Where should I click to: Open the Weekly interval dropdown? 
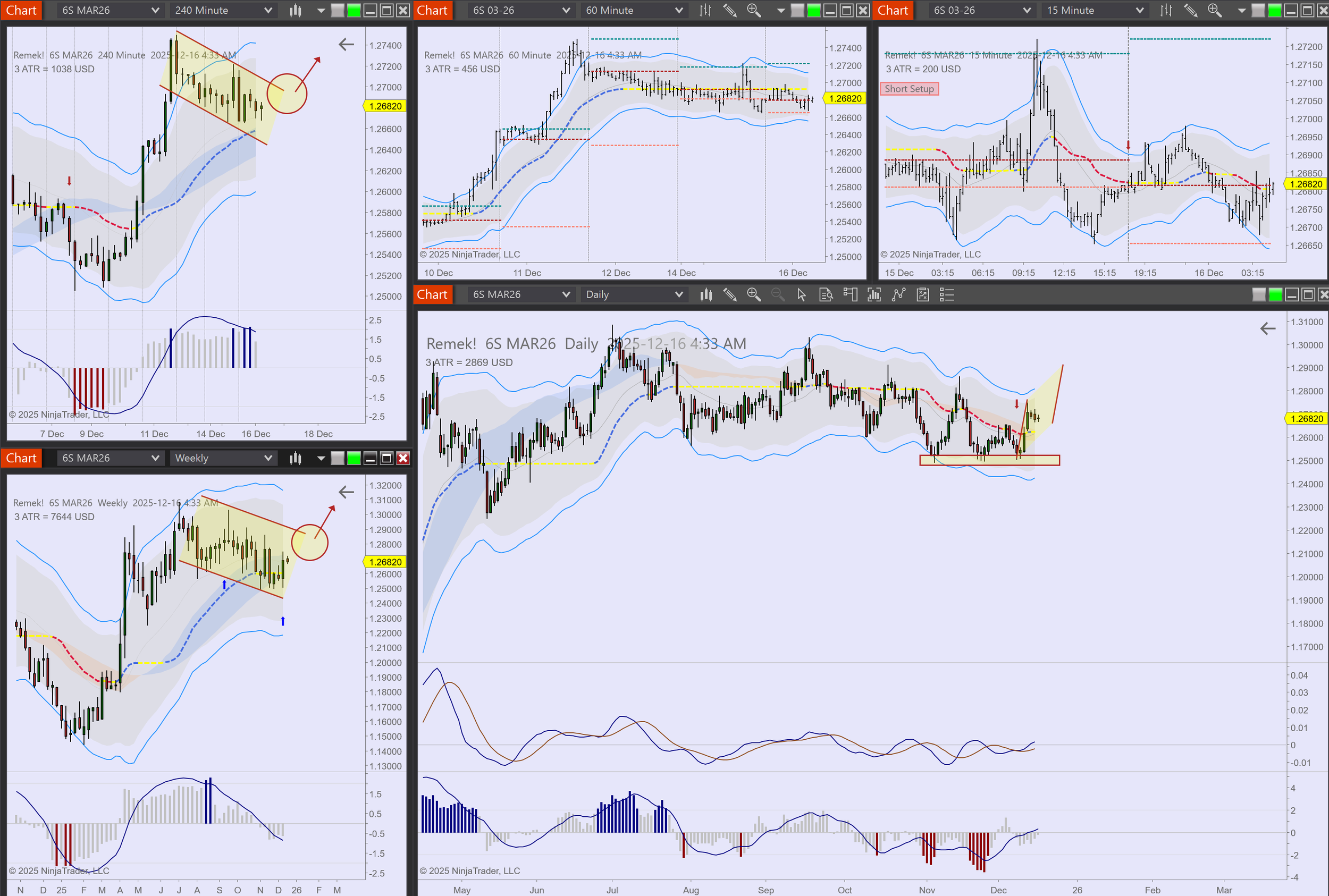(x=223, y=458)
